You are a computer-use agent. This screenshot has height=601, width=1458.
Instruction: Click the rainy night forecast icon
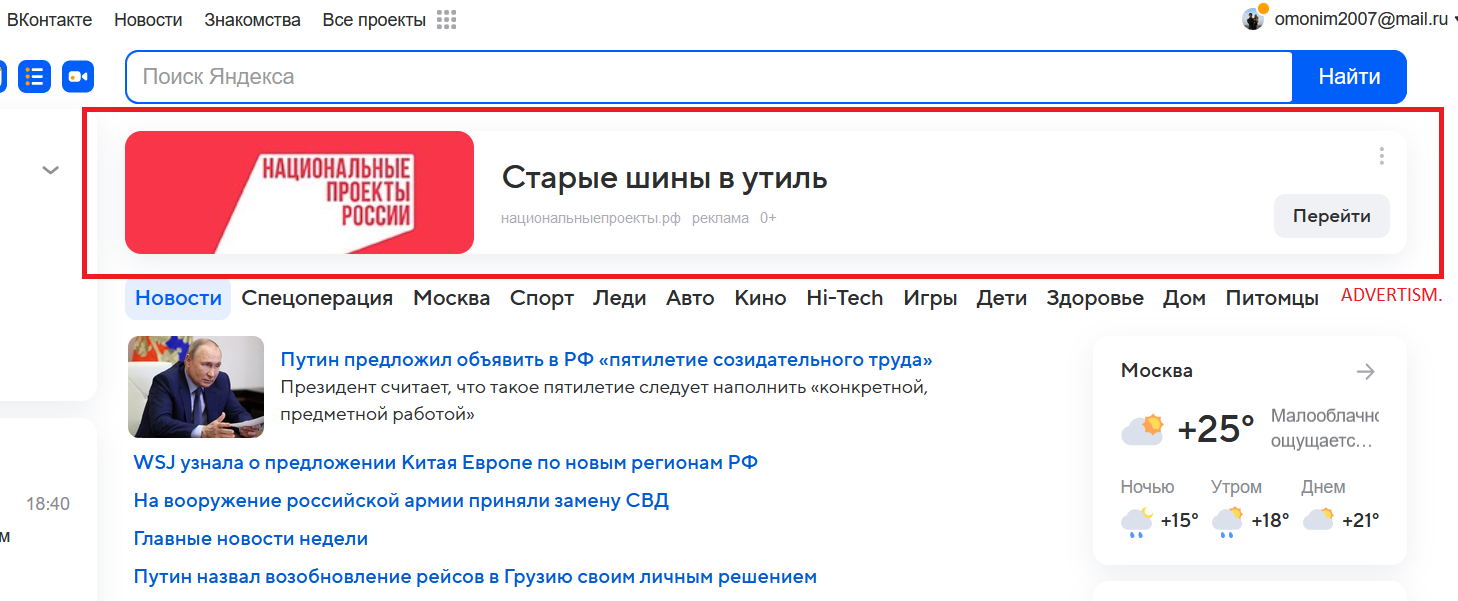point(1137,518)
